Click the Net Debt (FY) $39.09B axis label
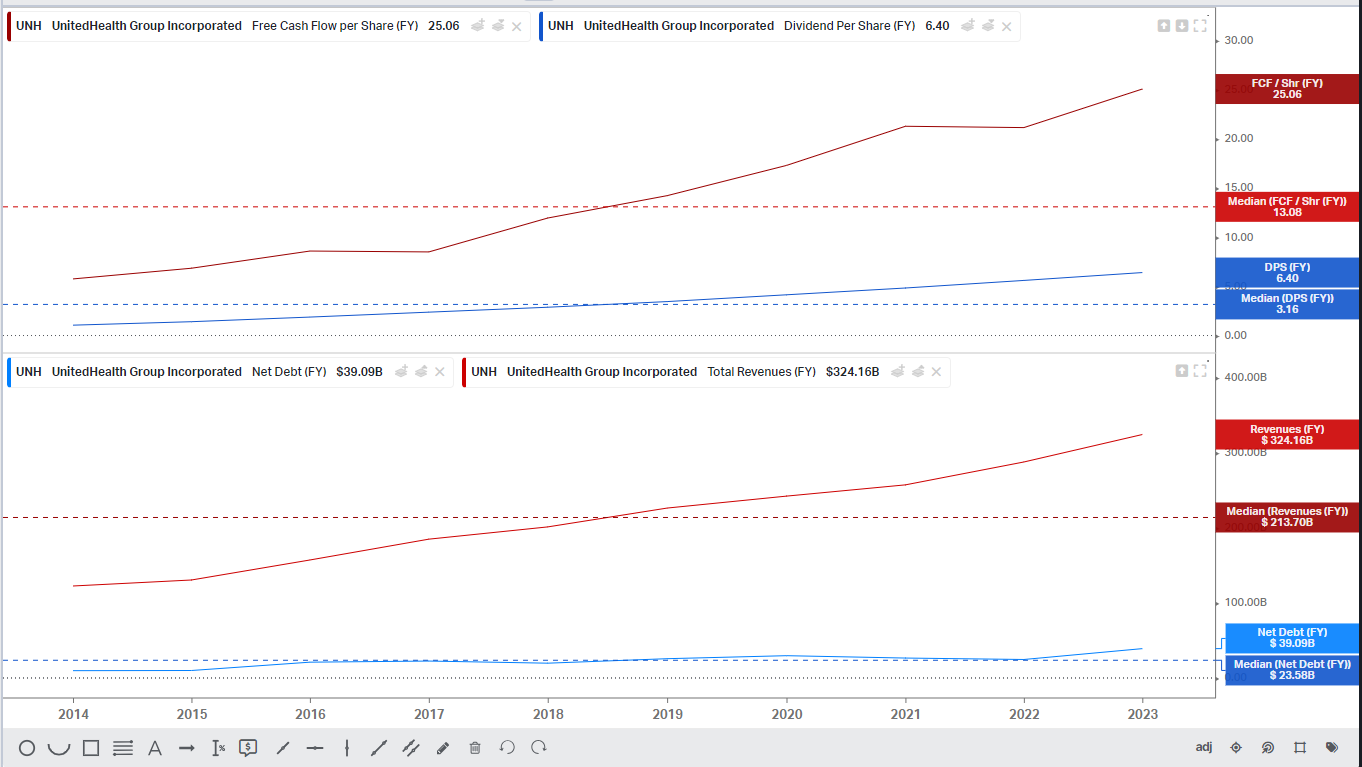The width and height of the screenshot is (1362, 767). click(1292, 638)
